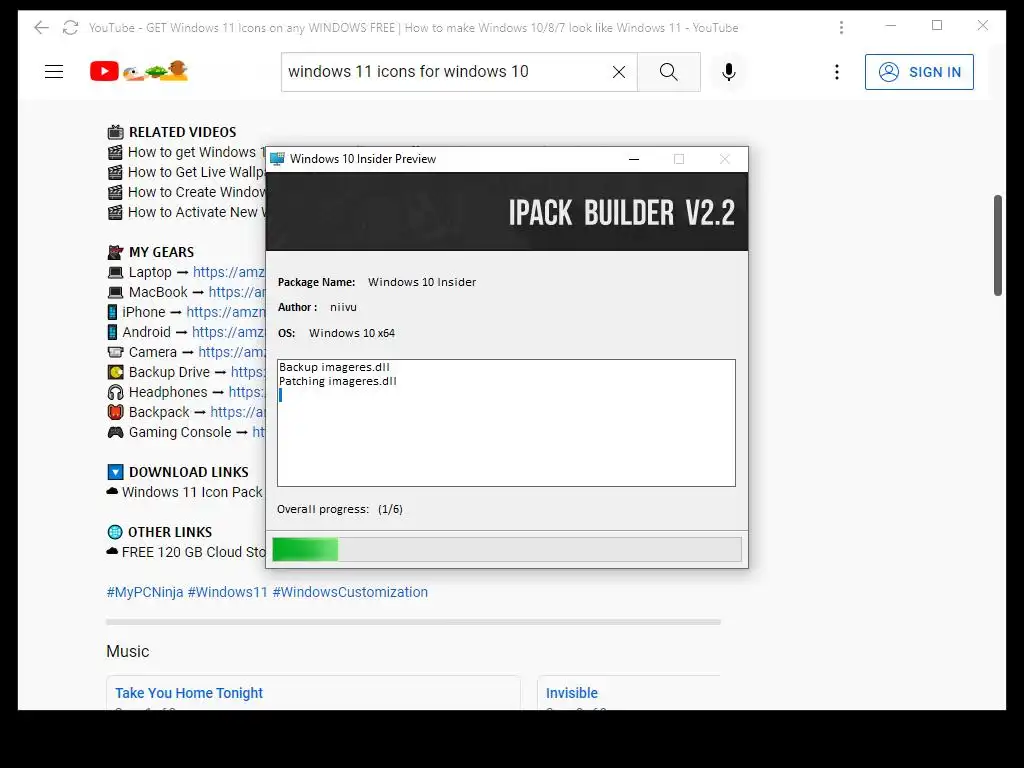Viewport: 1024px width, 768px height.
Task: Go to YouTube home via logo
Action: (139, 71)
